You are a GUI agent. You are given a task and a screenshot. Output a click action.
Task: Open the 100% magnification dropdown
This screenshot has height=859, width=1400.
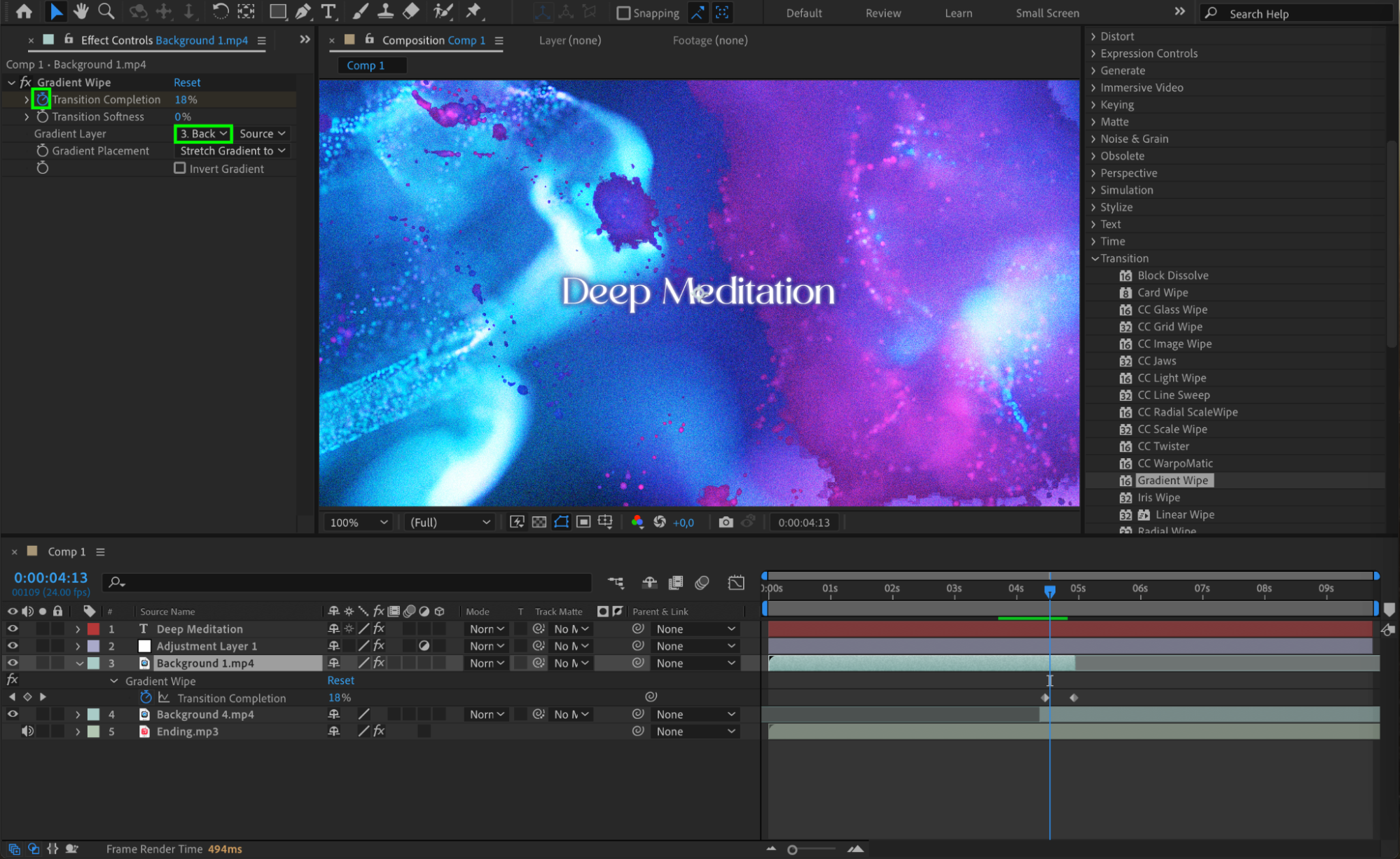click(x=358, y=522)
